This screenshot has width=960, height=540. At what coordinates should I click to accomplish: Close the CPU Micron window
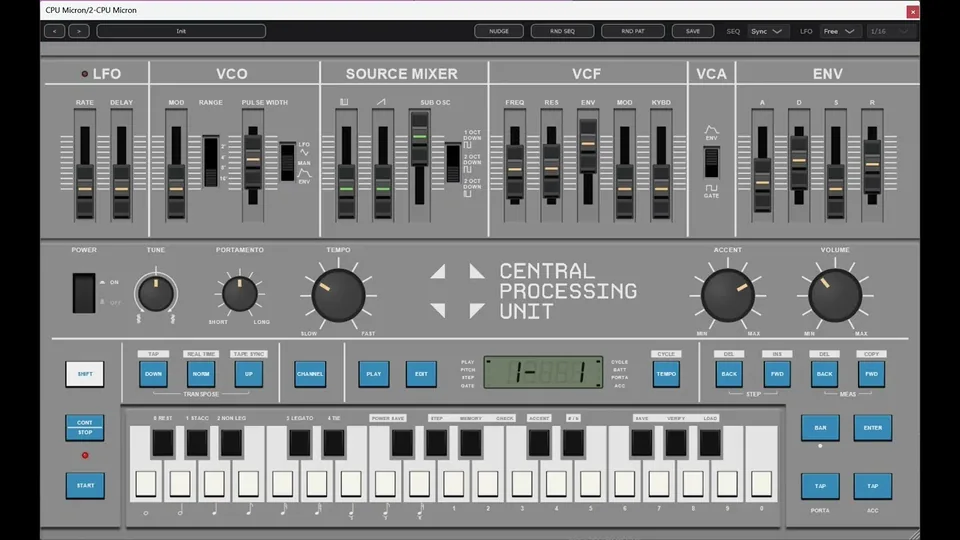click(912, 11)
